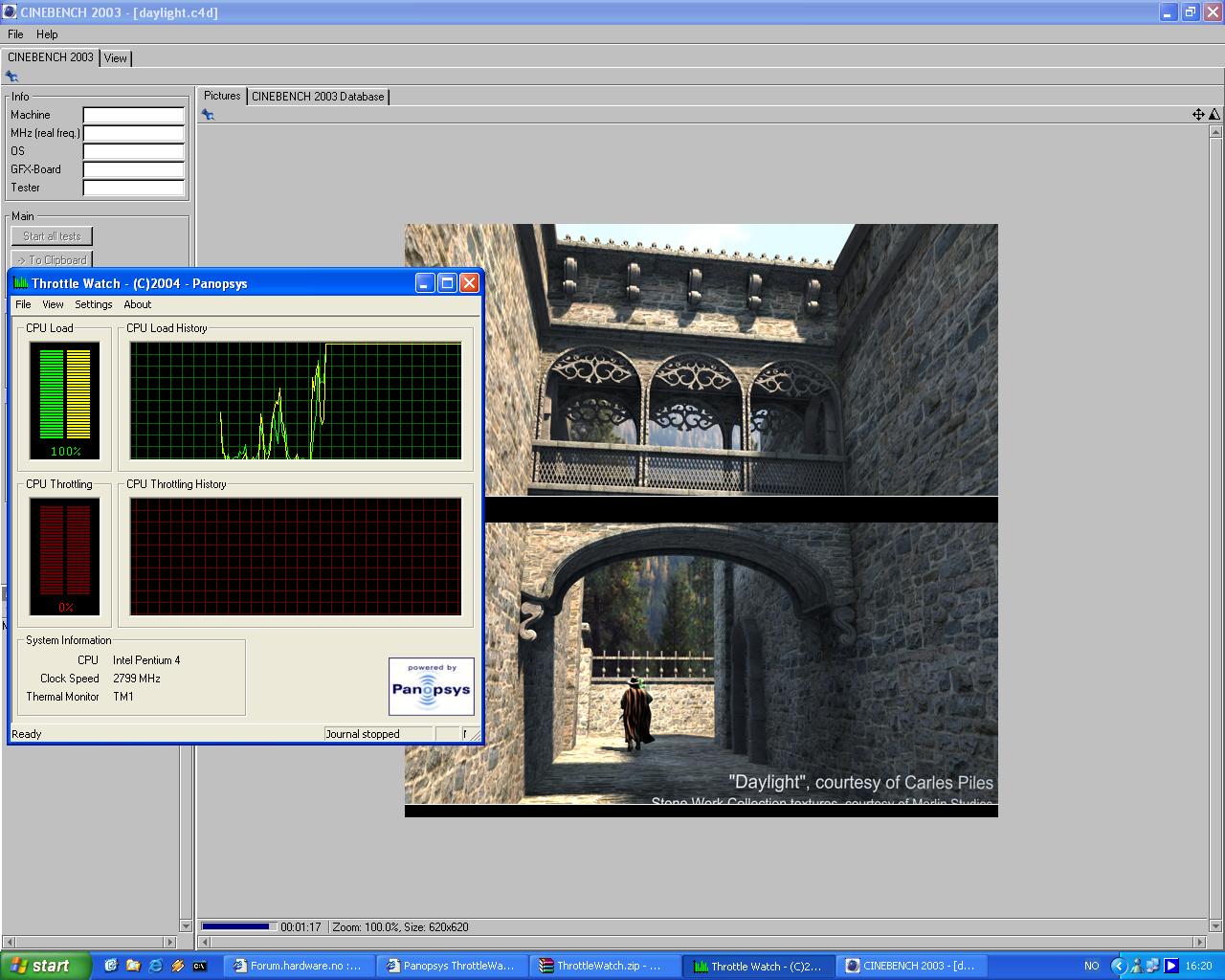Viewport: 1225px width, 980px height.
Task: Click the GFX-Board input field
Action: point(133,169)
